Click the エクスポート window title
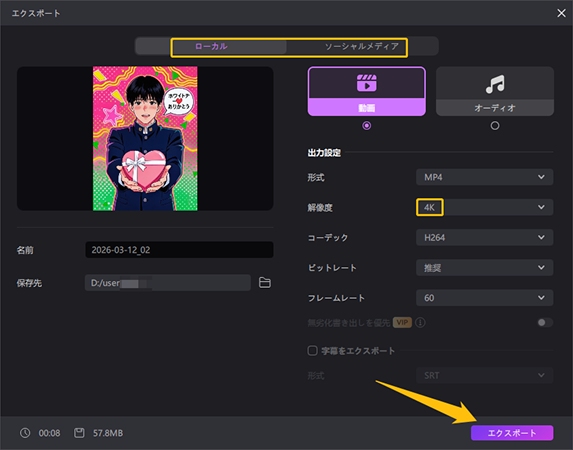This screenshot has width=573, height=450. click(x=36, y=14)
